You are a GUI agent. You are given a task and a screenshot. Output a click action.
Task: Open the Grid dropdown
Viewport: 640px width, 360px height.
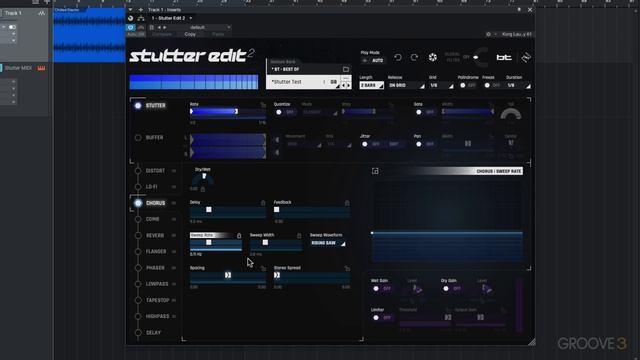pos(441,85)
